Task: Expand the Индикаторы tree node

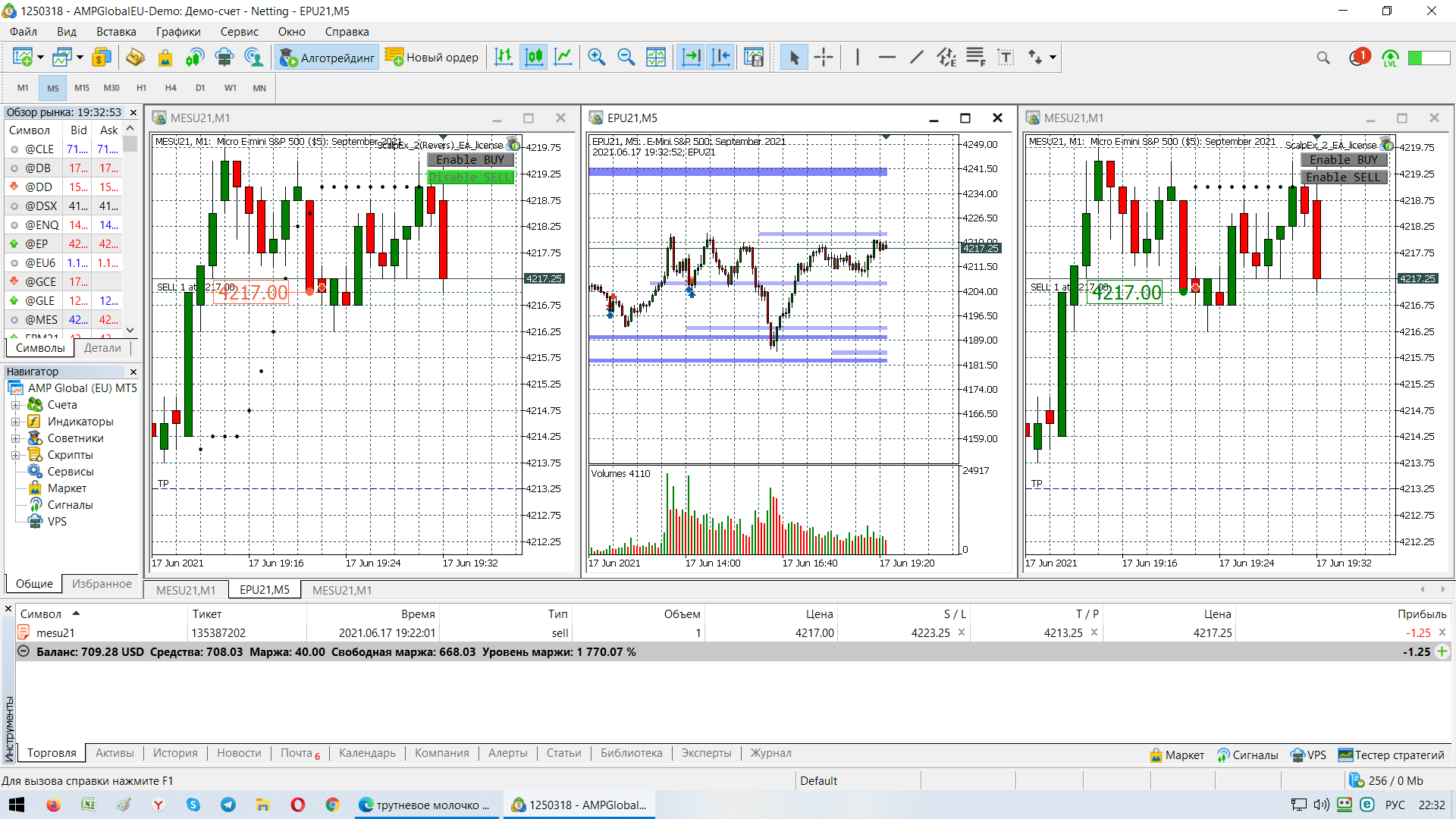Action: (x=15, y=422)
